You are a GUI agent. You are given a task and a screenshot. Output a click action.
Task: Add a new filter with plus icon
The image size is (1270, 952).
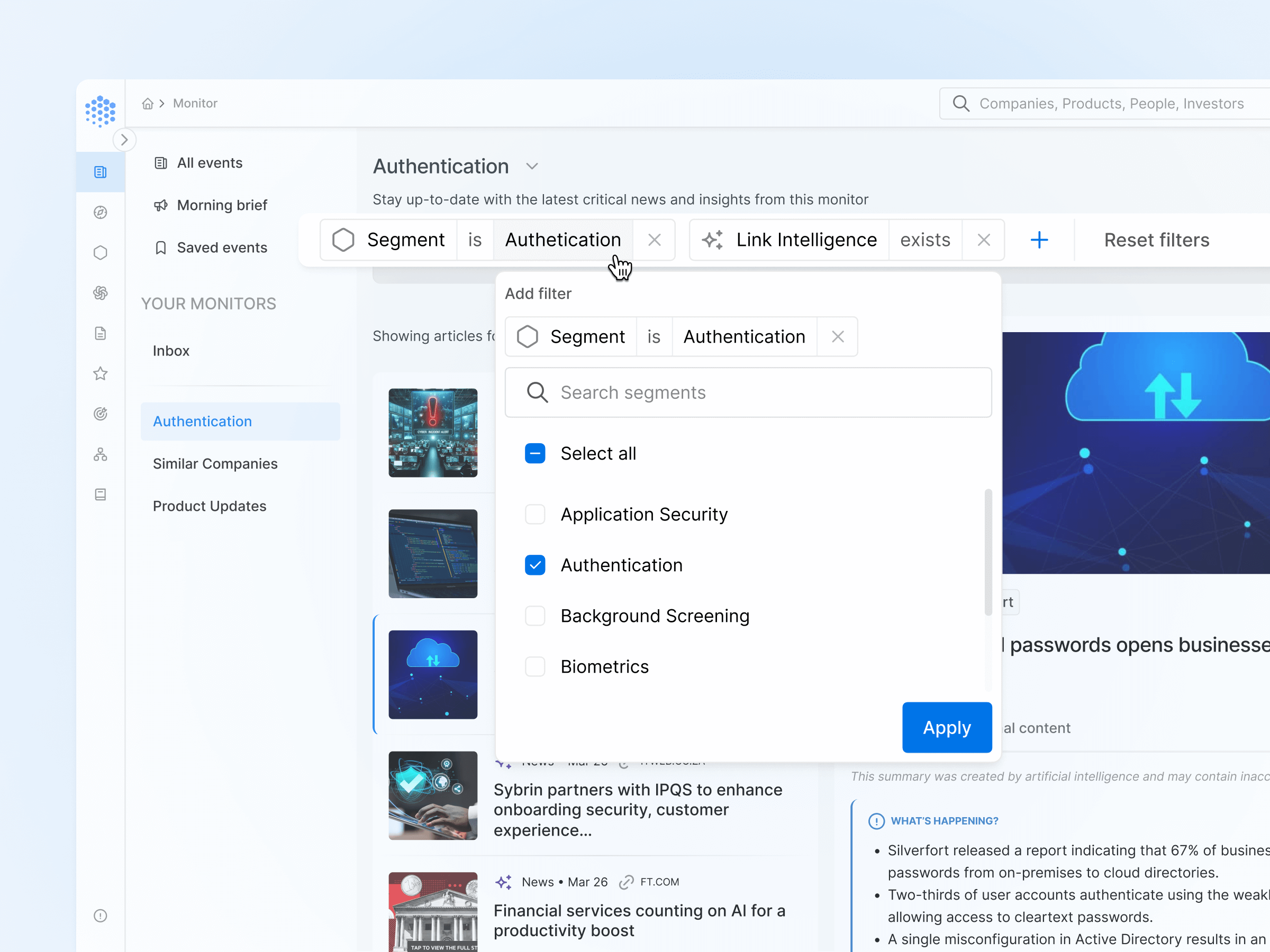1039,240
